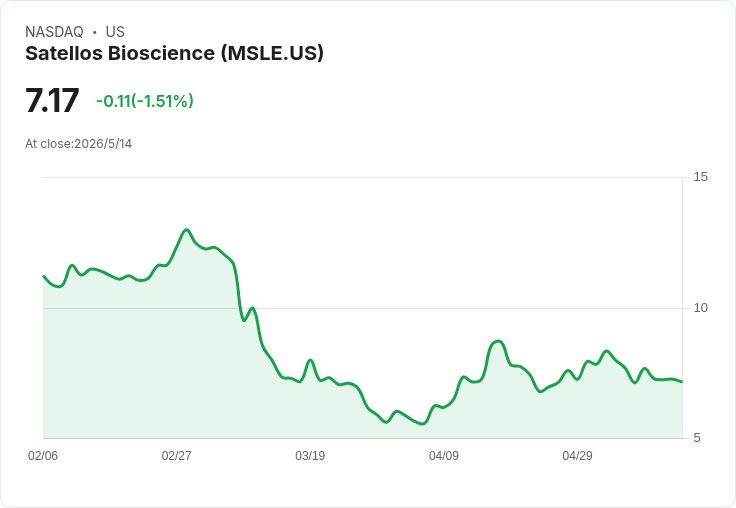736x508 pixels.
Task: Click the mid-April peak on price line
Action: click(498, 341)
